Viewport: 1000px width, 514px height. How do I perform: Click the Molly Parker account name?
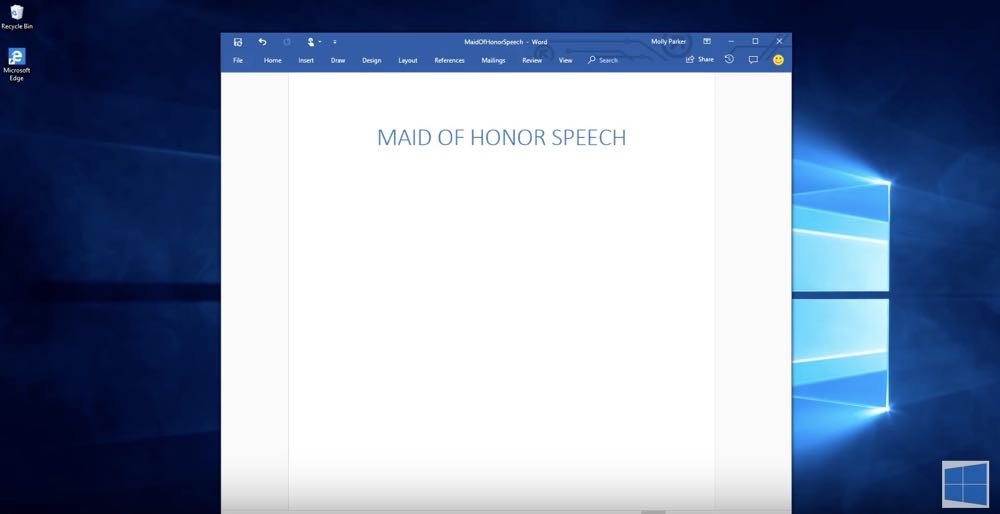(668, 41)
